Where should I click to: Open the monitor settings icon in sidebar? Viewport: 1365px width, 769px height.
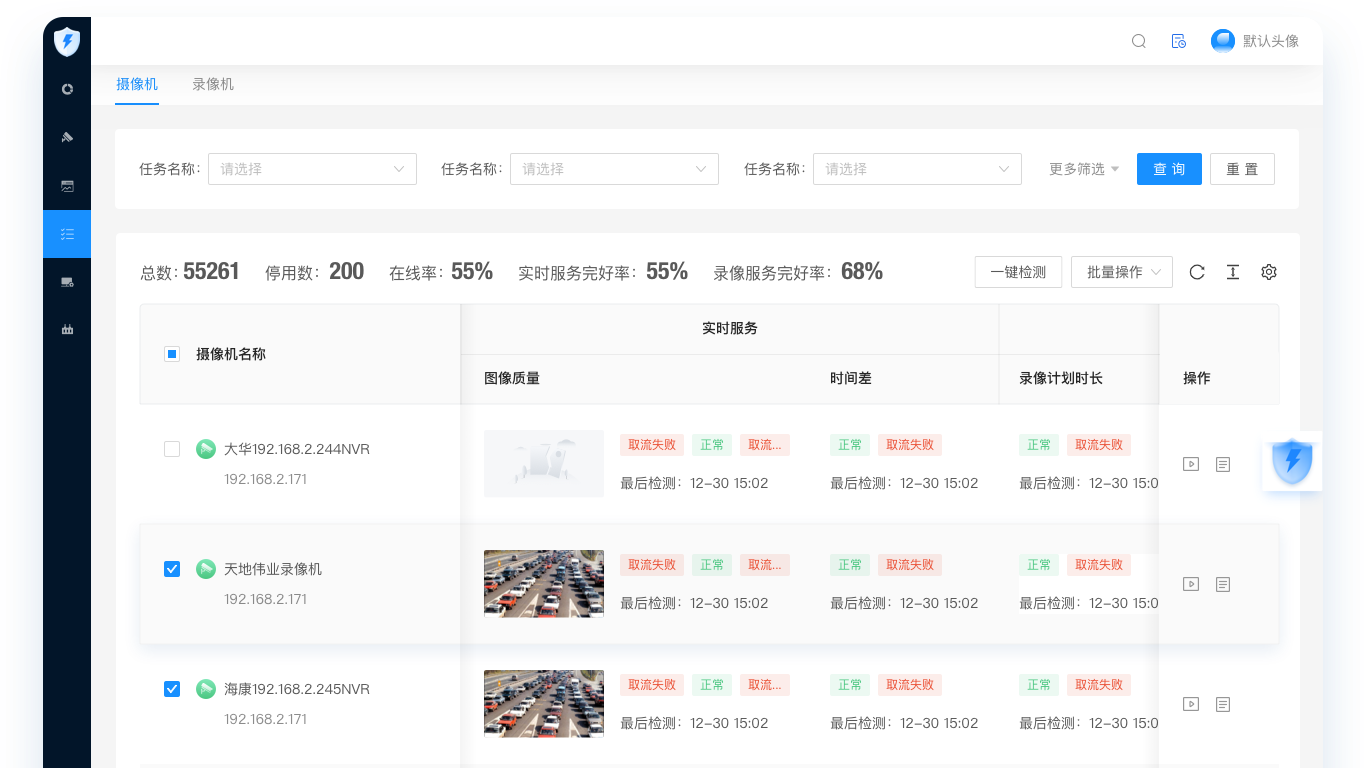pos(67,281)
